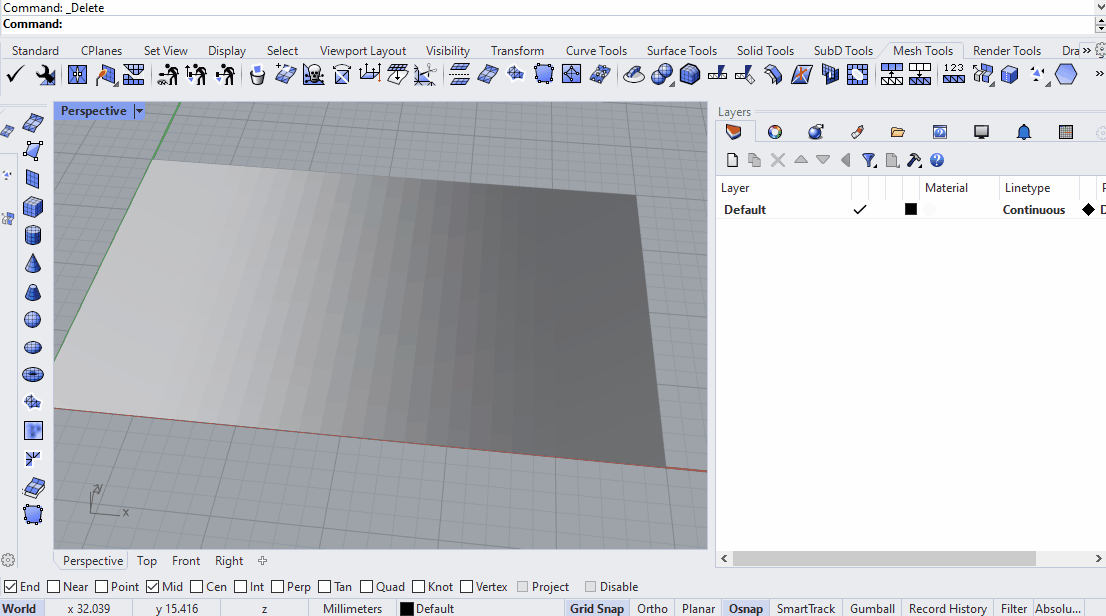Click the blue hexagon polygon icon
Viewport: 1106px width, 616px height.
tap(1066, 74)
